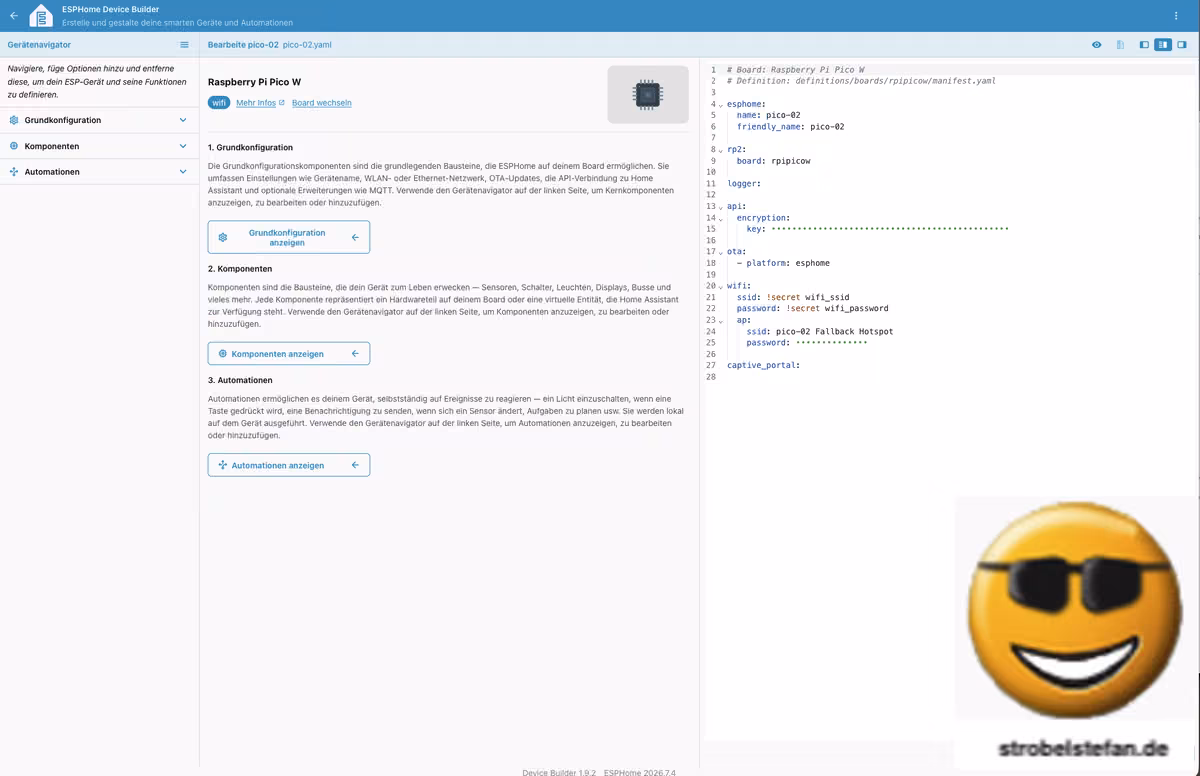Open the three-dot overflow menu

click(1176, 16)
